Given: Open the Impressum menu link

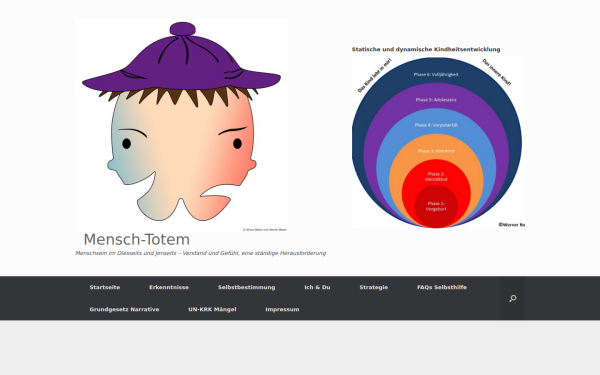Looking at the screenshot, I should pos(282,310).
